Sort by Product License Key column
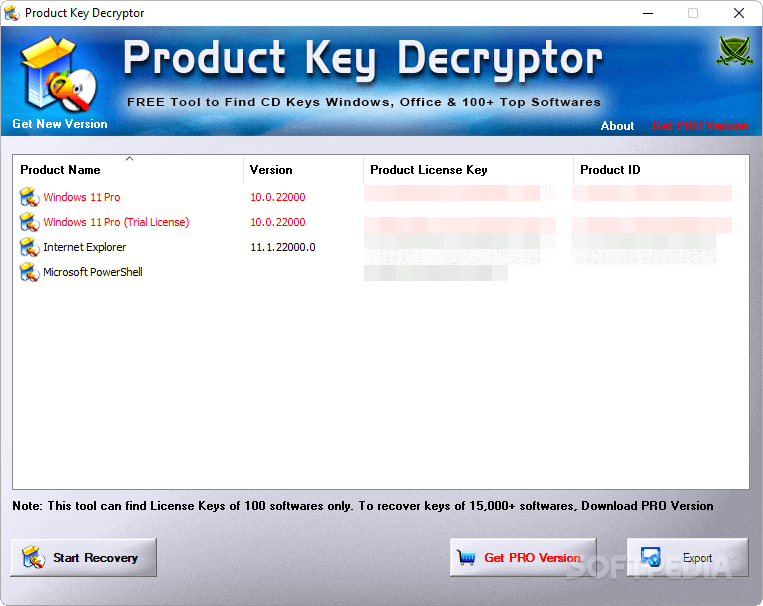This screenshot has height=606, width=763. (x=428, y=170)
